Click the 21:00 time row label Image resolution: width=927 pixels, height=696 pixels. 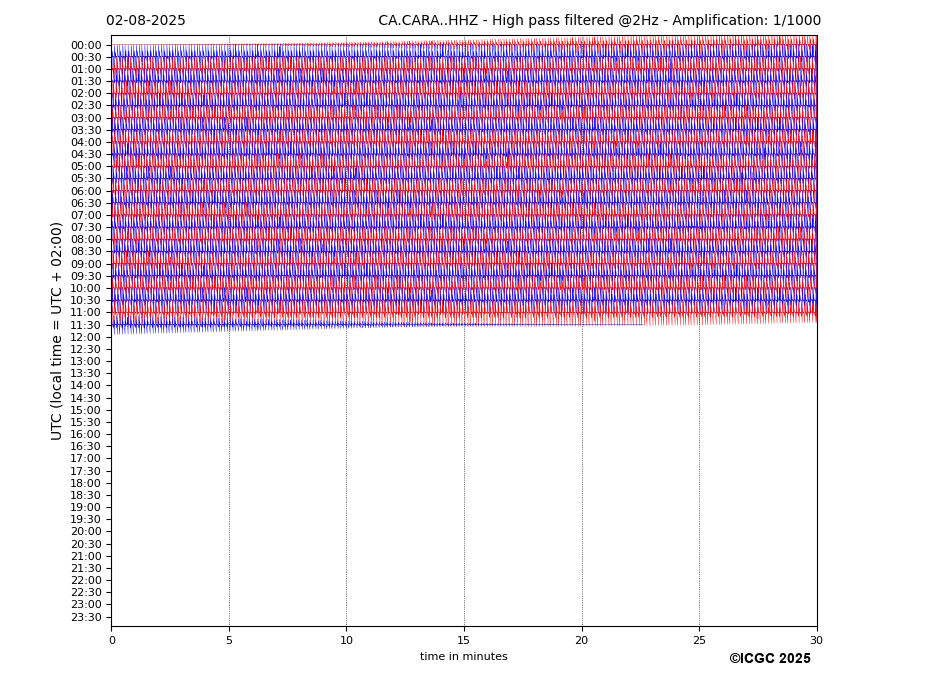click(x=86, y=556)
